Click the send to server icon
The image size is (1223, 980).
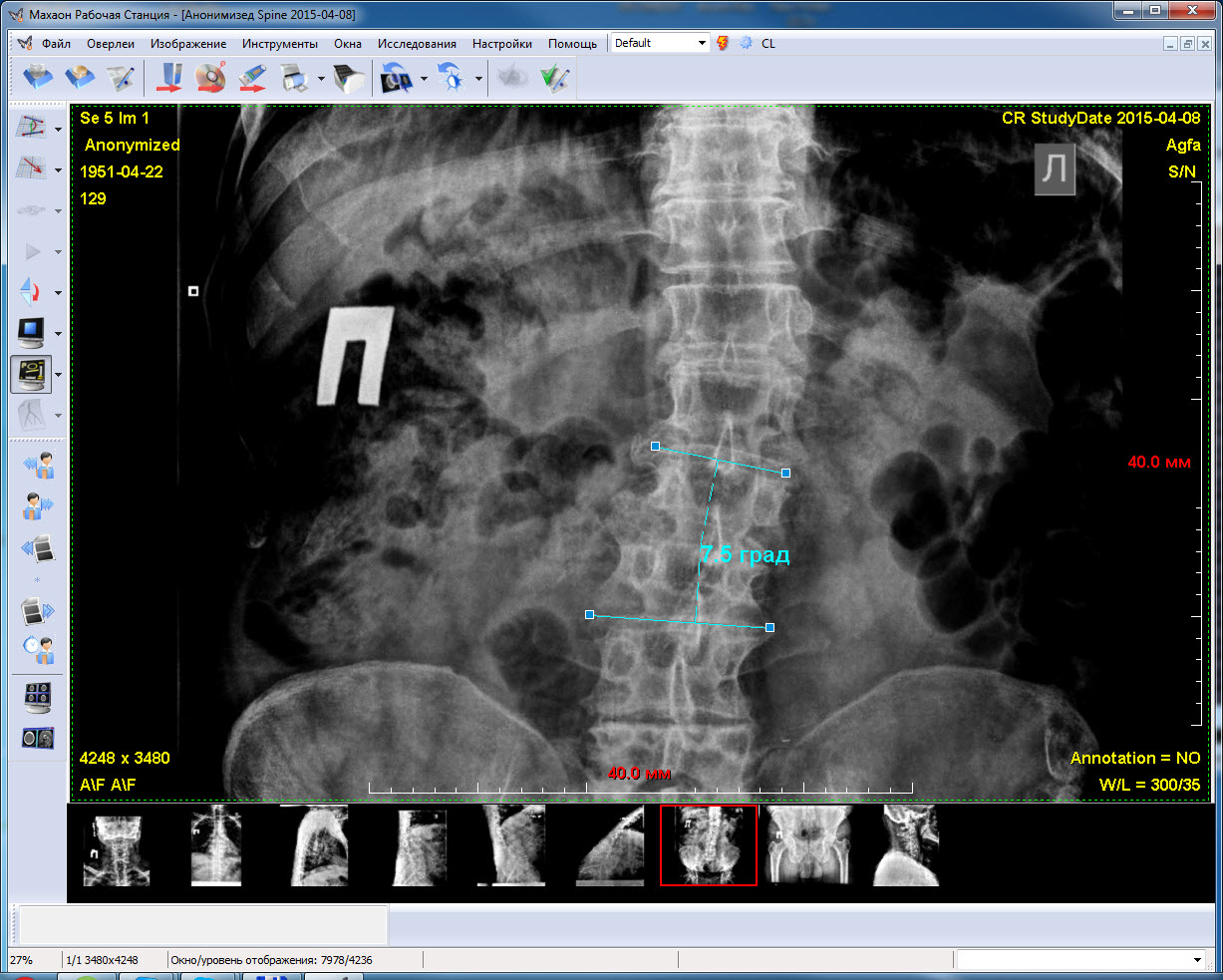[169, 77]
